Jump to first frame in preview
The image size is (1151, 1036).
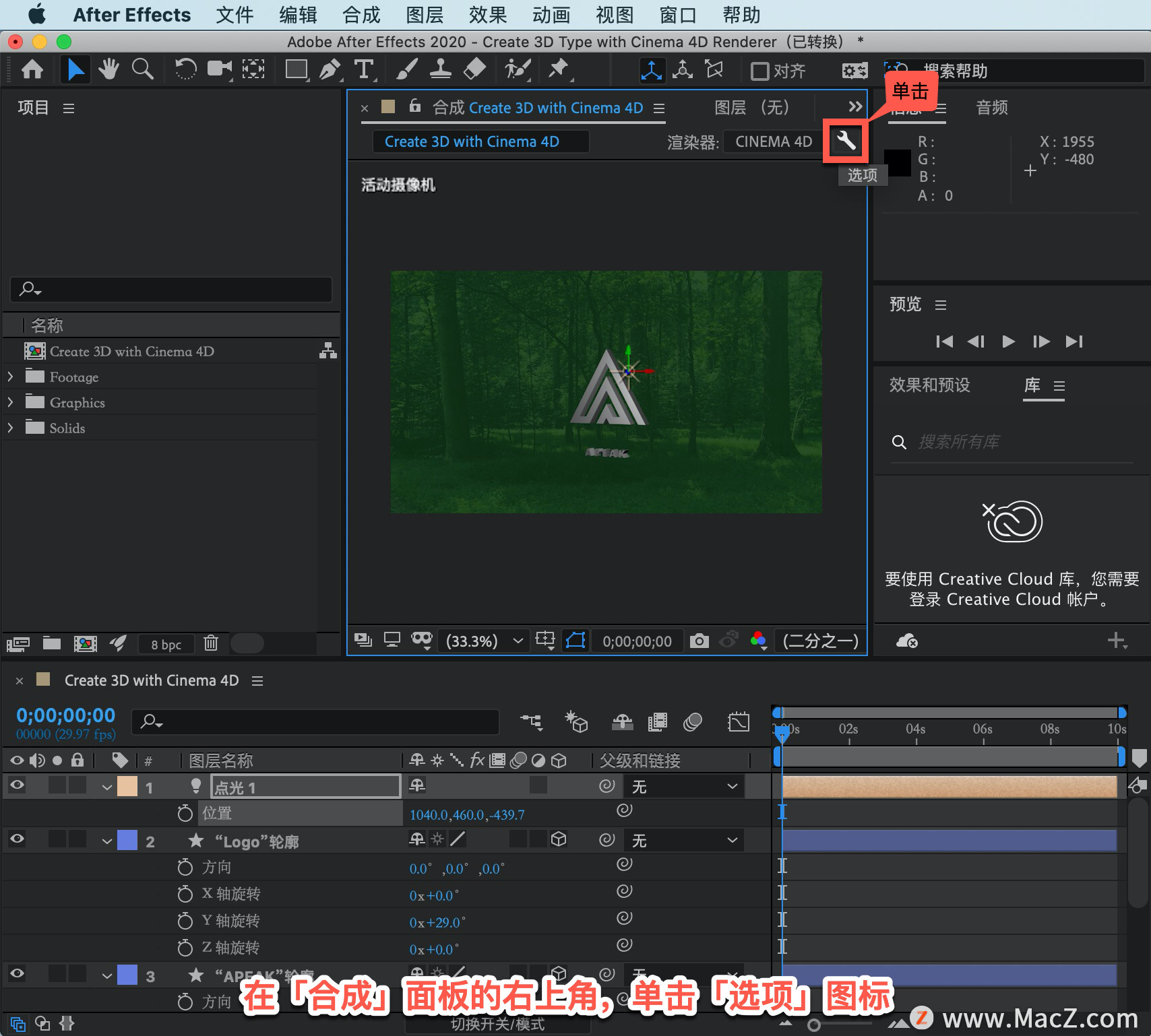pyautogui.click(x=944, y=342)
